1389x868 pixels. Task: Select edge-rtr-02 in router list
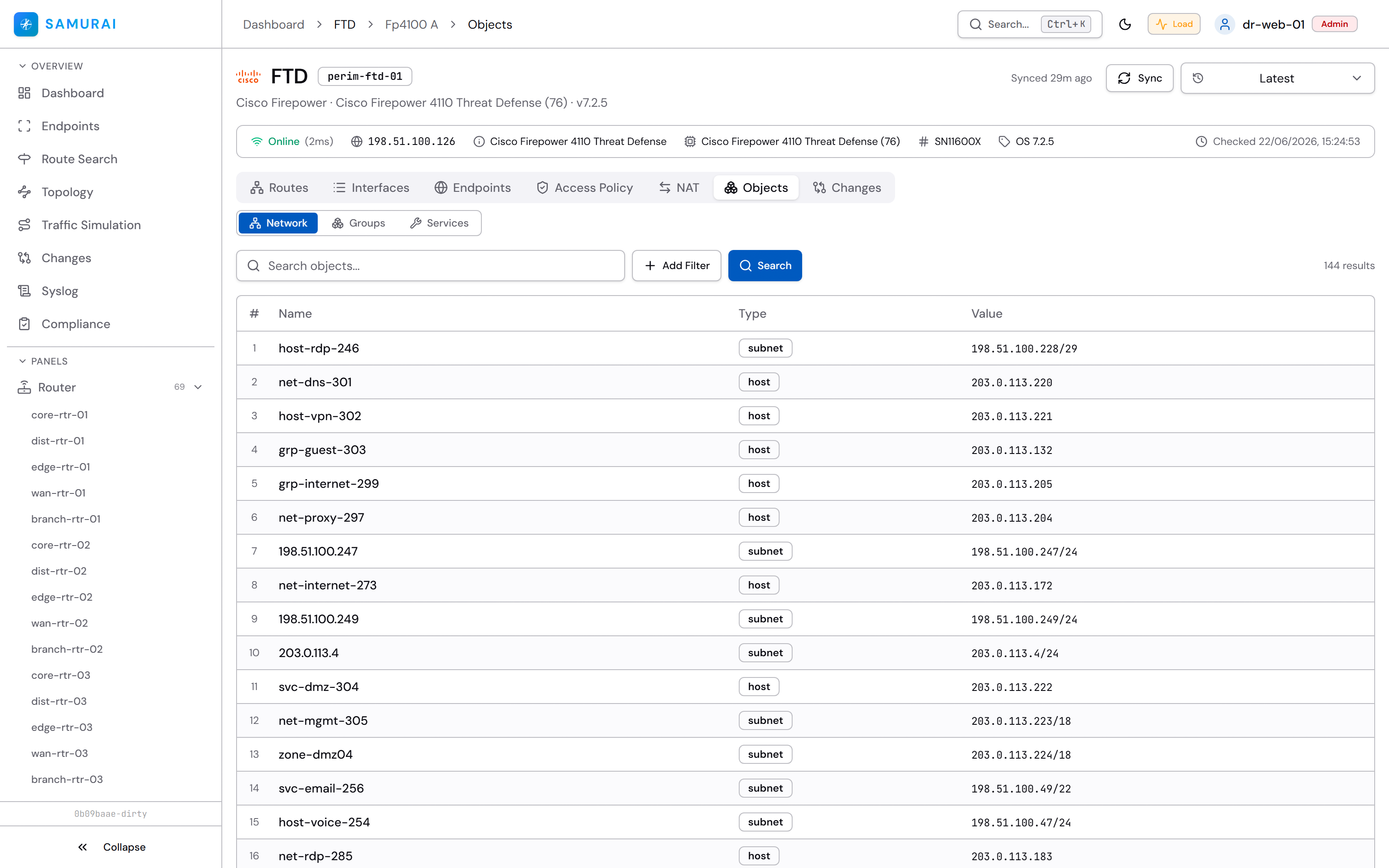click(62, 597)
